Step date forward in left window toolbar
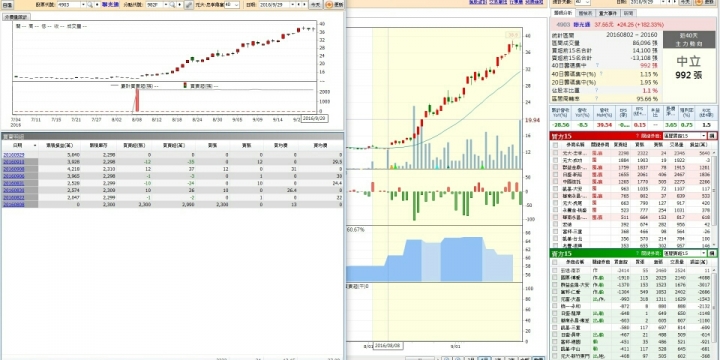Viewport: 720px width, 360px height. pos(304,5)
